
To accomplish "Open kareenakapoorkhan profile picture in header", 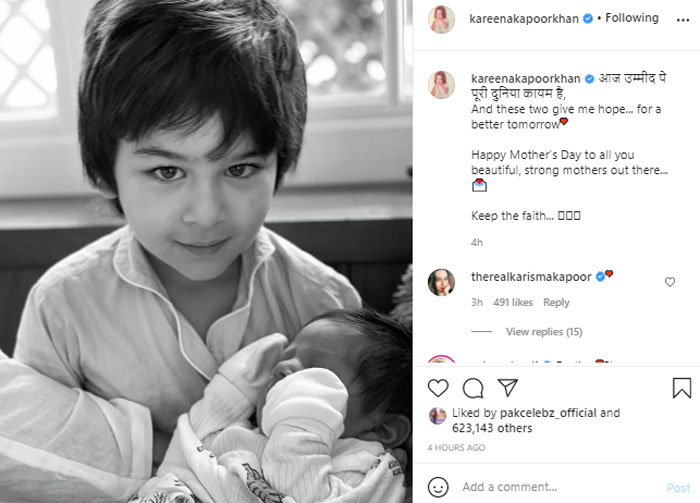I will 441,20.
